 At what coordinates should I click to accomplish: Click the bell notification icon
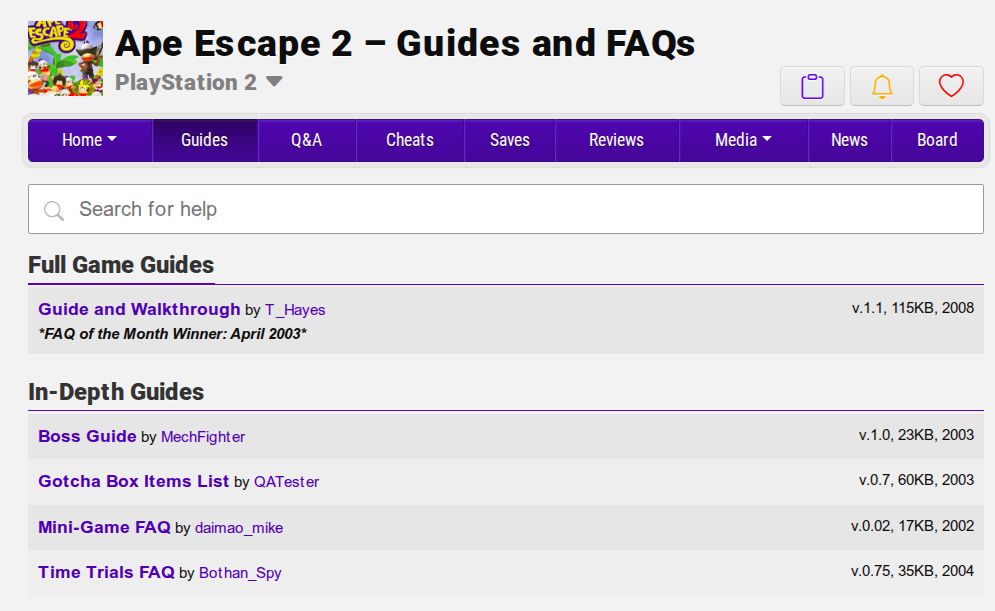click(x=882, y=86)
